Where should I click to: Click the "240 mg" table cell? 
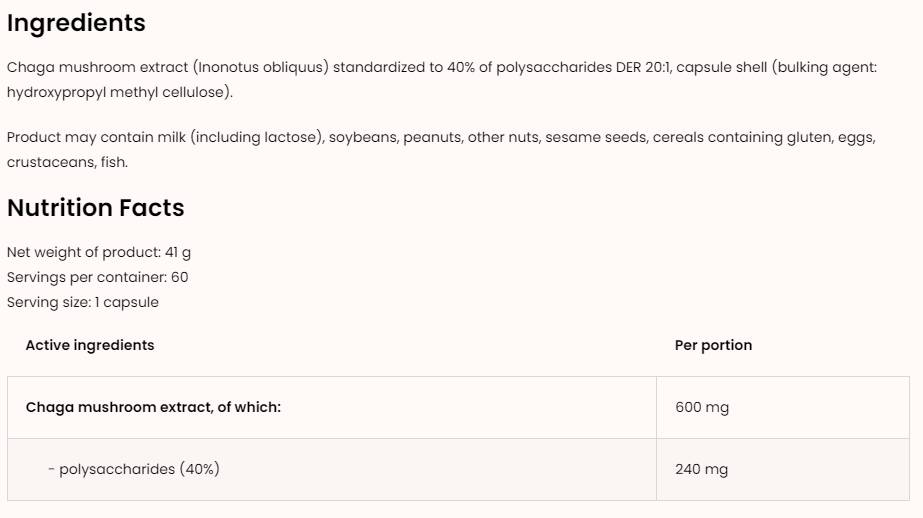point(702,469)
